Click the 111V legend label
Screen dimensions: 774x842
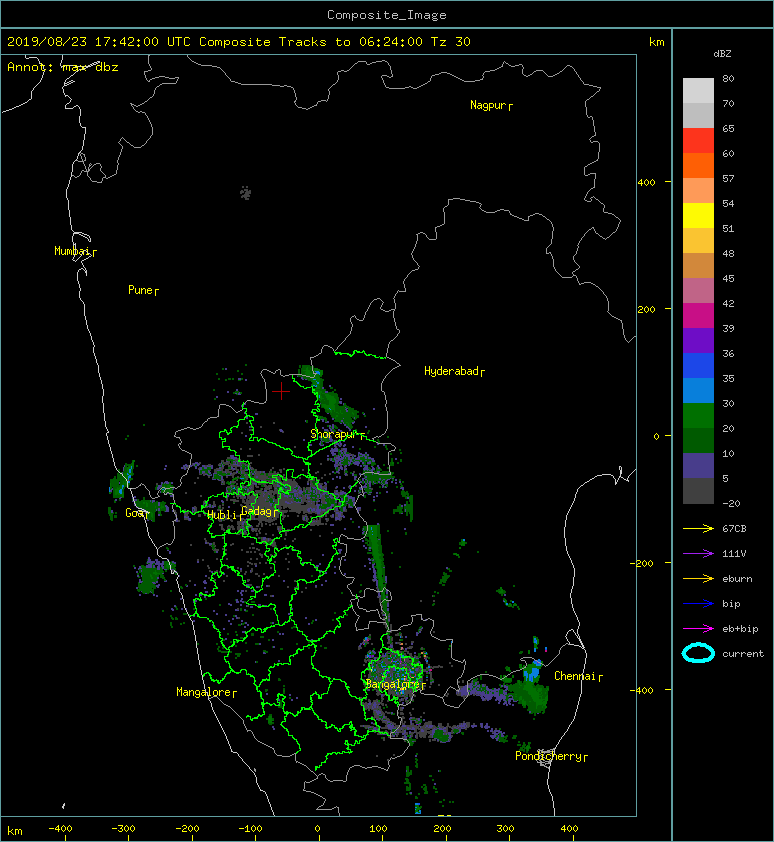click(x=734, y=554)
